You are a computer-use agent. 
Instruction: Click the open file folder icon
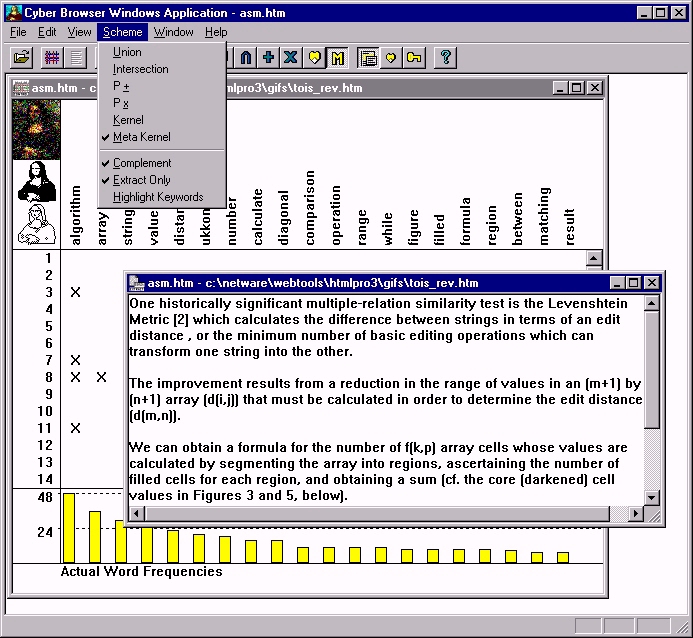(21, 57)
